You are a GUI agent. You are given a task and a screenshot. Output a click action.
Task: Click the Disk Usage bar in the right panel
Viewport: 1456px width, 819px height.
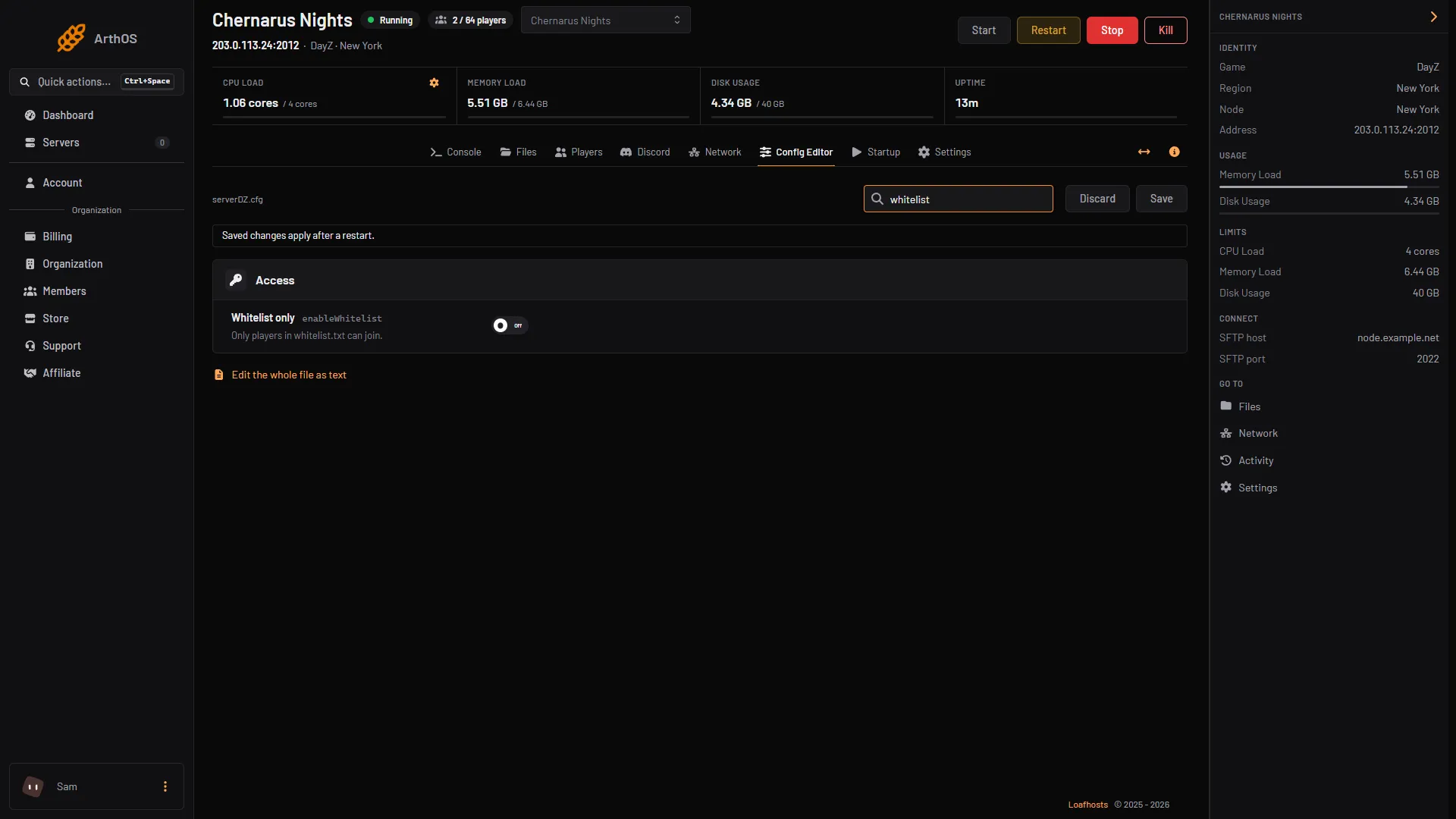(1329, 213)
